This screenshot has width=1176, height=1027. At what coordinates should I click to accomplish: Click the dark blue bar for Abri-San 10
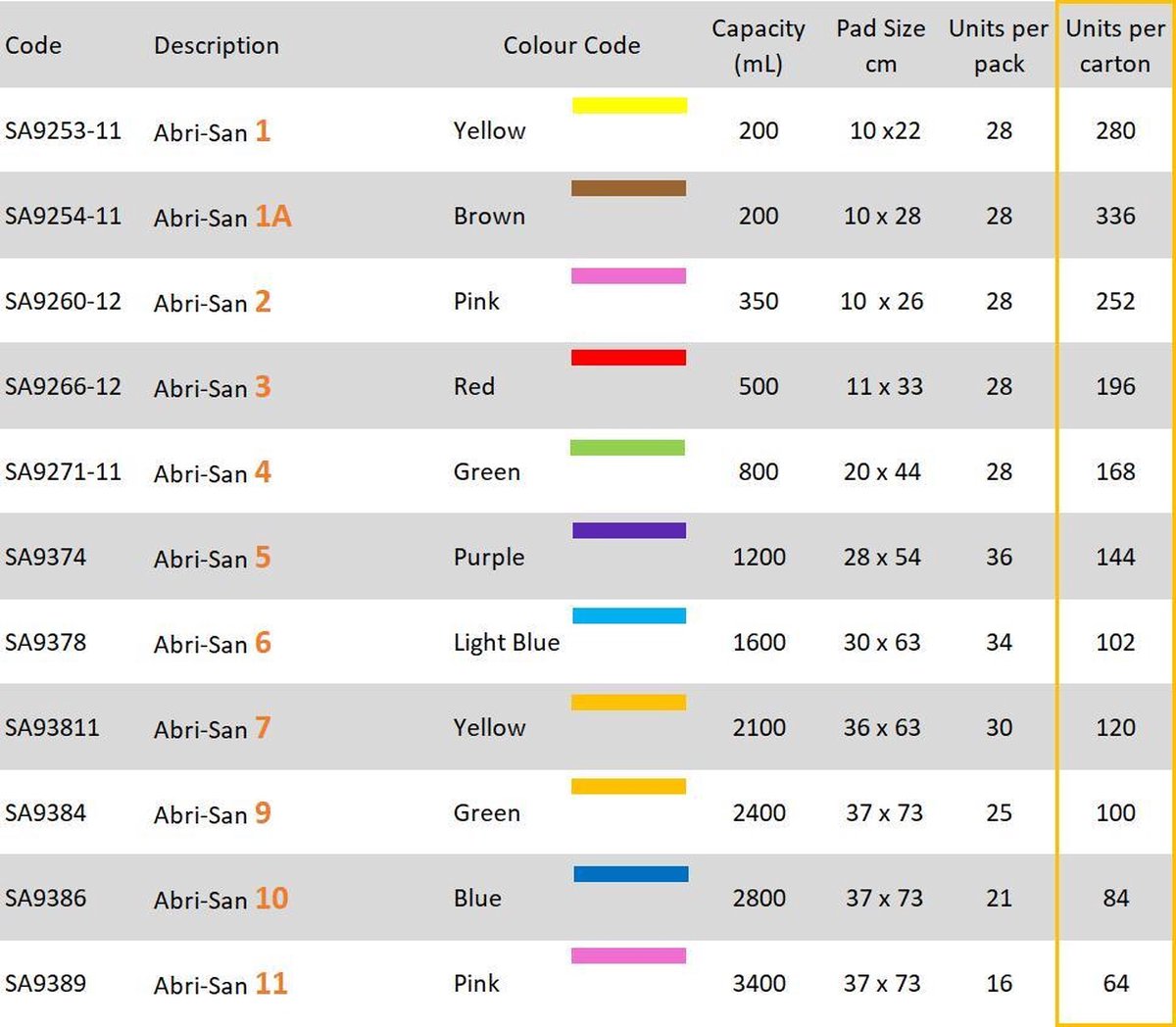630,873
